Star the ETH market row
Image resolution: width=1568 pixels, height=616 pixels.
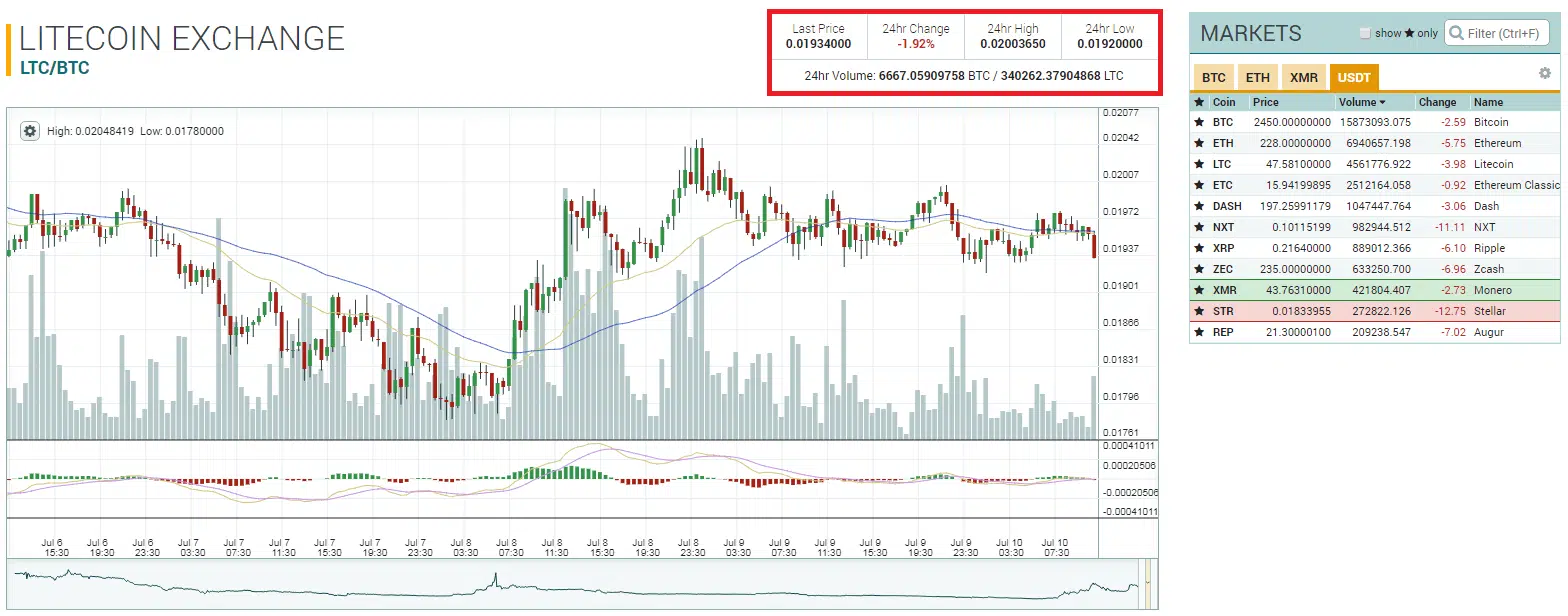click(1199, 143)
